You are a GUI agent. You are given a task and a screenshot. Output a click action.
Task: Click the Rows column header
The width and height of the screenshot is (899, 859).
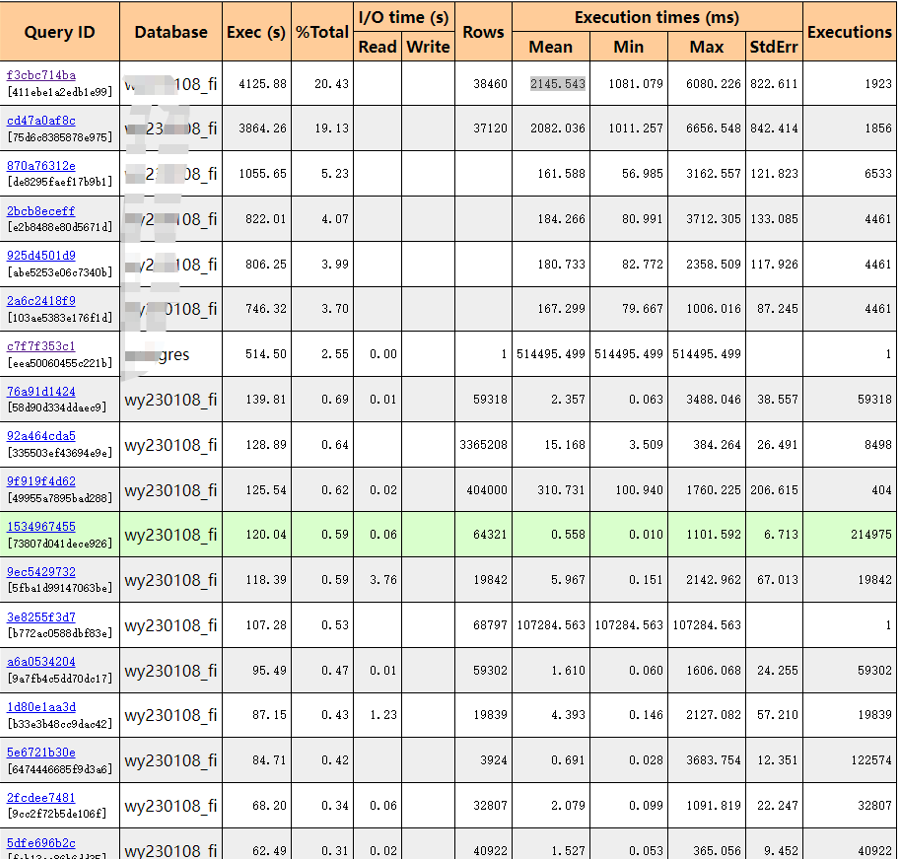point(483,32)
